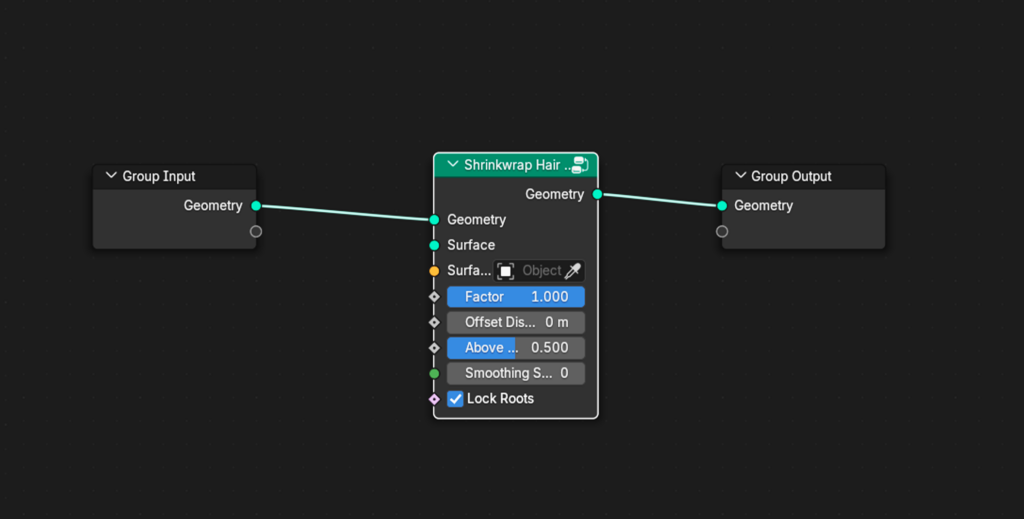Collapse the Group Input node
This screenshot has height=519, width=1024.
[111, 176]
